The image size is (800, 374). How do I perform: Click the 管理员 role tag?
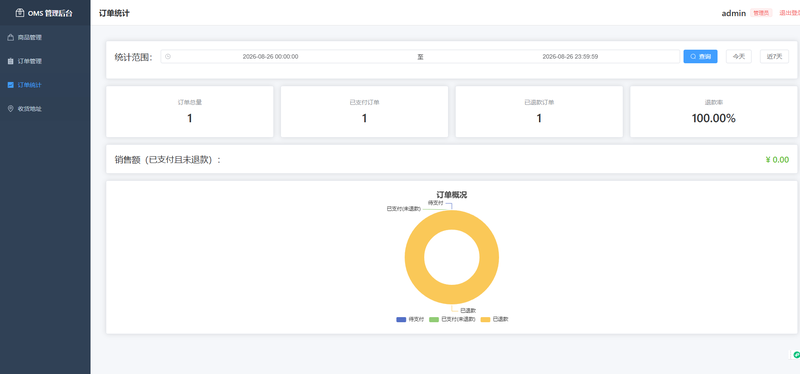click(x=761, y=13)
